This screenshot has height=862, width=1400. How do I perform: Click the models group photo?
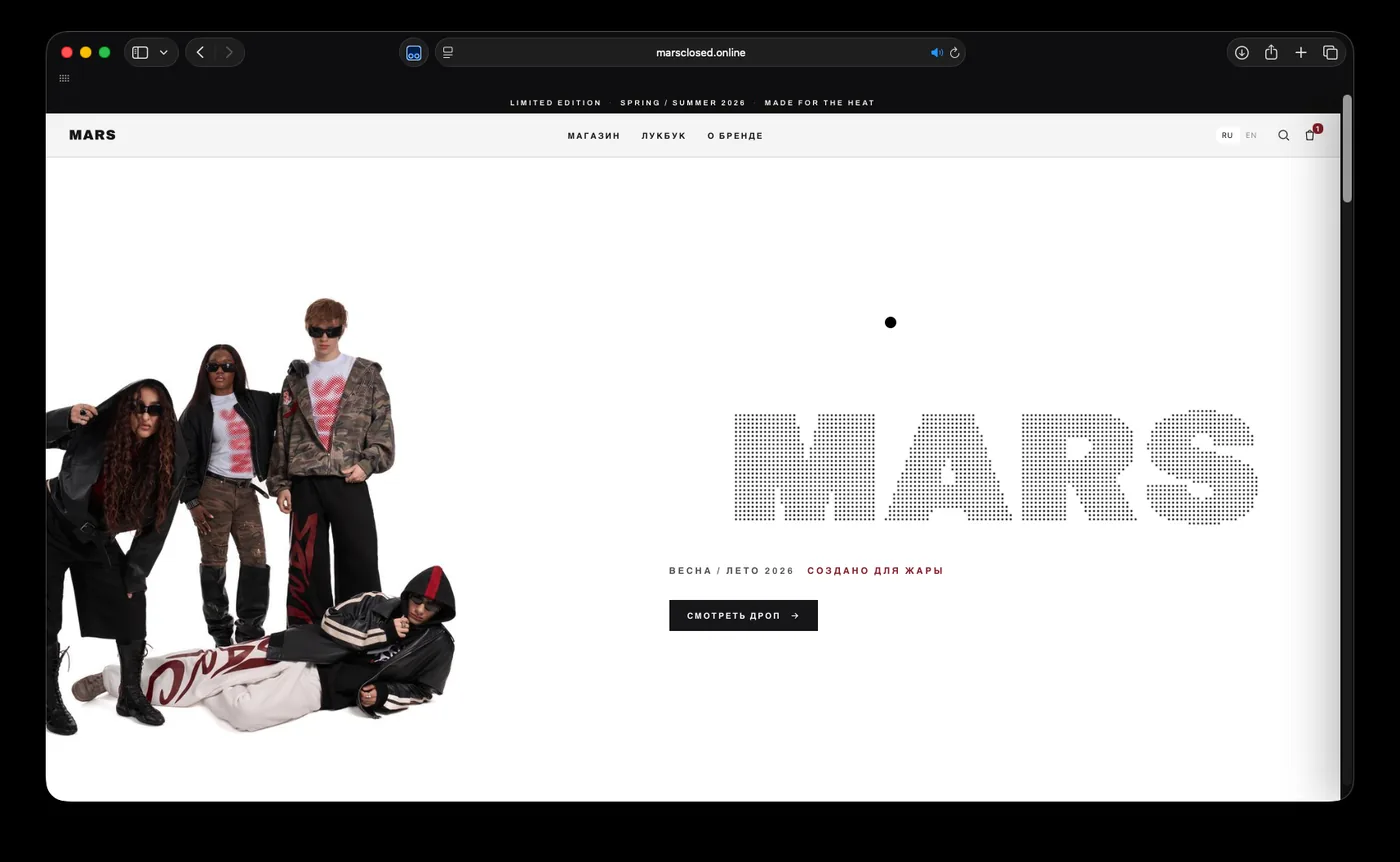[251, 517]
